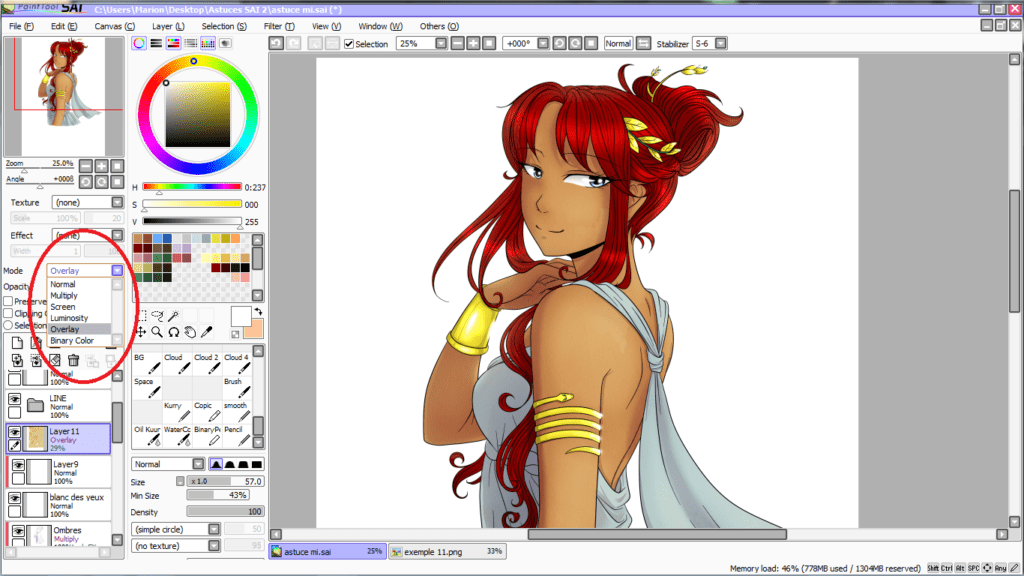Select the hand pan tool
The height and width of the screenshot is (576, 1024).
pyautogui.click(x=190, y=332)
